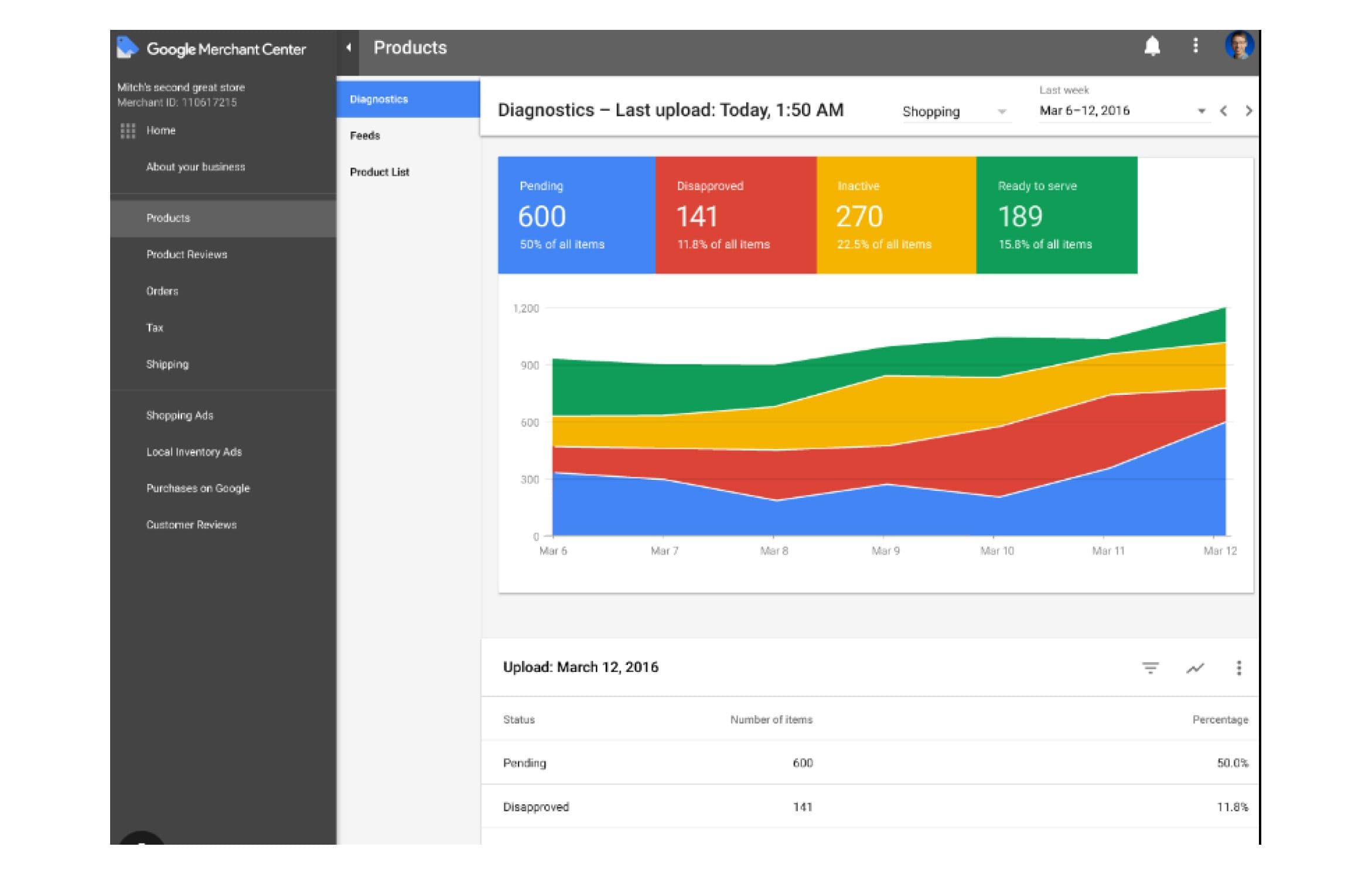Open the filter icon in Upload section
1372x874 pixels.
[1150, 668]
